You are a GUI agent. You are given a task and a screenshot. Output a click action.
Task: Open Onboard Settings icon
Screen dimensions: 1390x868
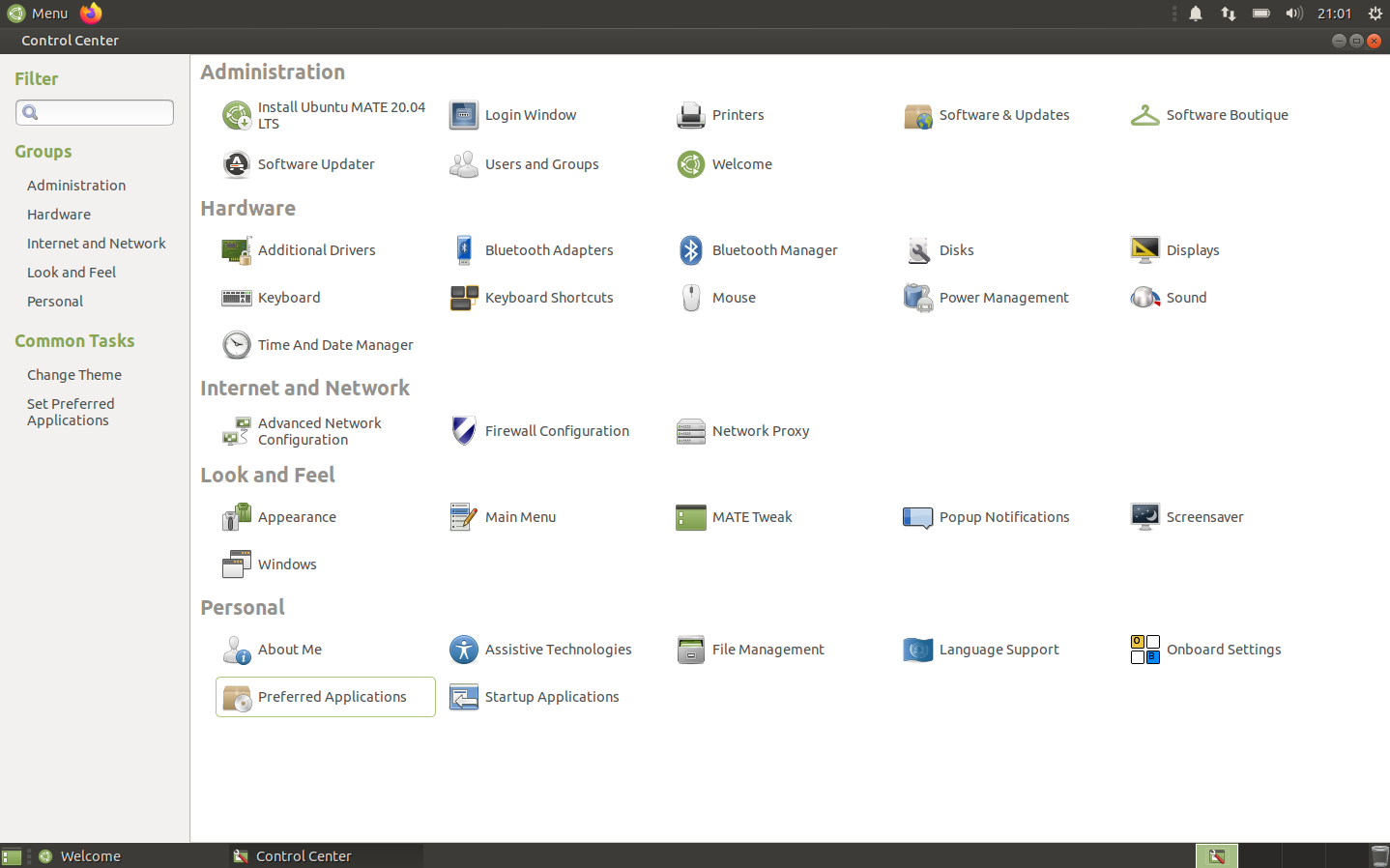click(x=1145, y=650)
